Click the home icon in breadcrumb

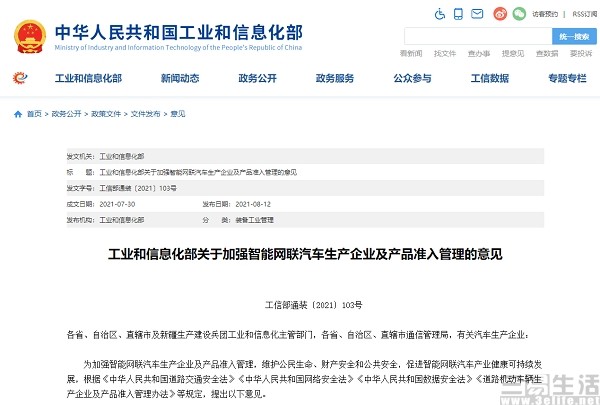coord(18,114)
